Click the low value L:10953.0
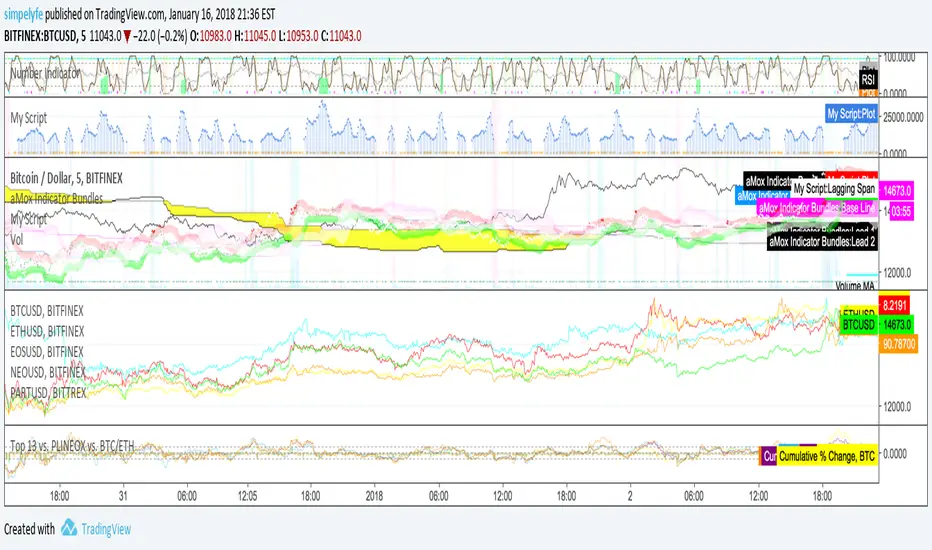Screen dimensions: 932x550 click(x=297, y=36)
